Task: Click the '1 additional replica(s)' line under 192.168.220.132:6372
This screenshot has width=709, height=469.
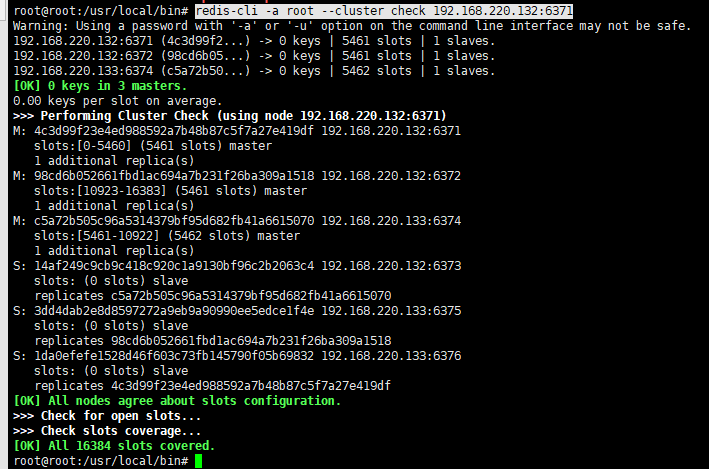Action: [114, 206]
